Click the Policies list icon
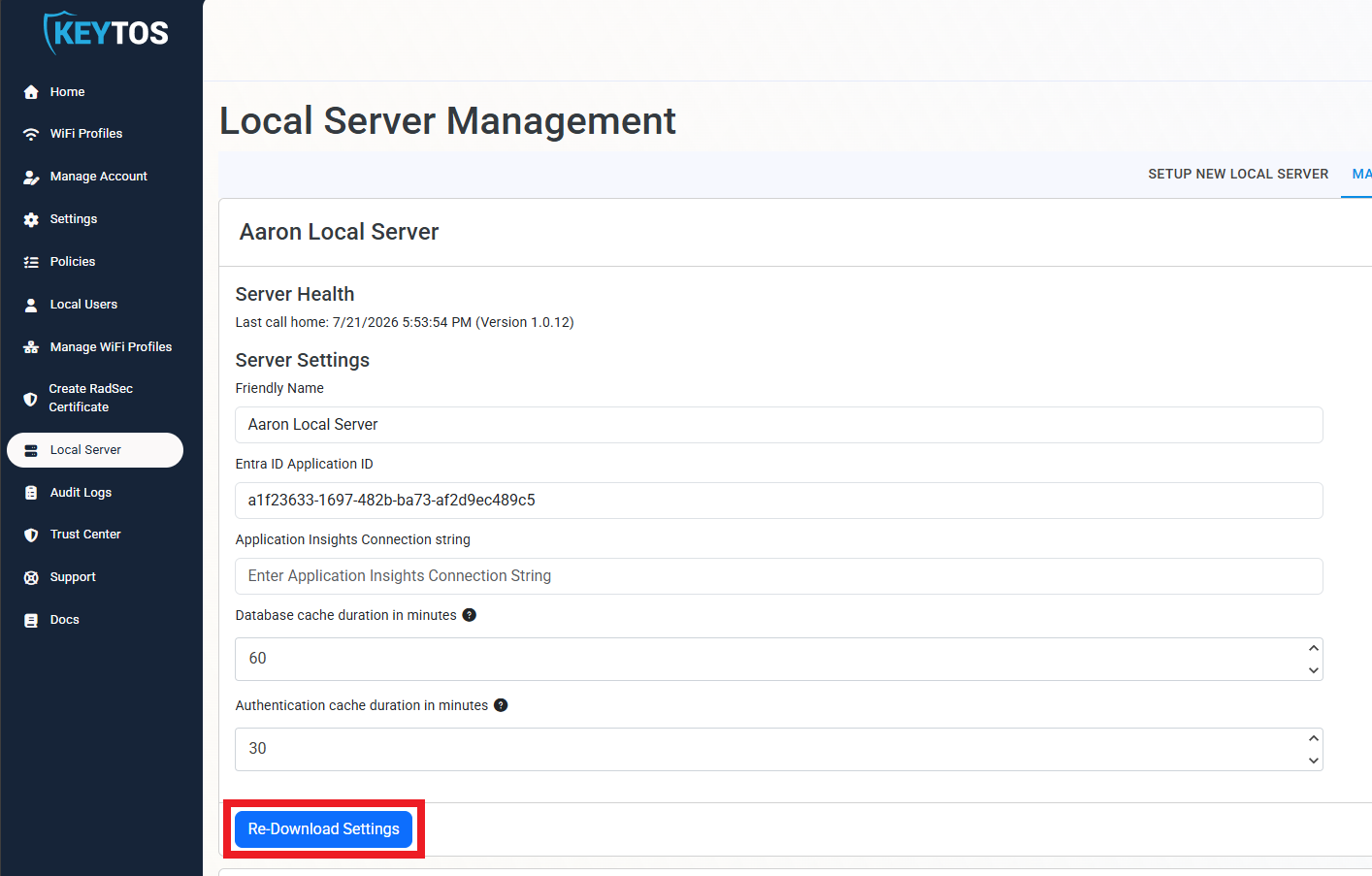Screen dimensions: 1372x876 coord(31,262)
